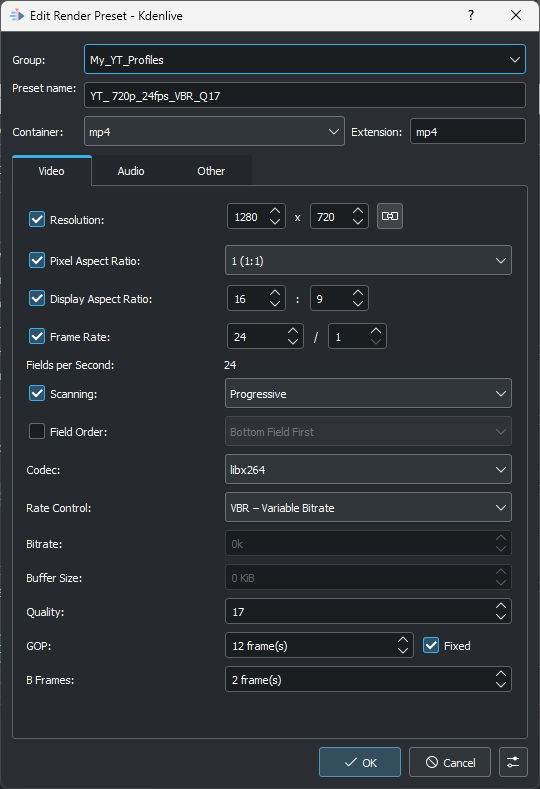Toggle the Fixed GOP checkbox
This screenshot has width=540, height=789.
tap(431, 645)
